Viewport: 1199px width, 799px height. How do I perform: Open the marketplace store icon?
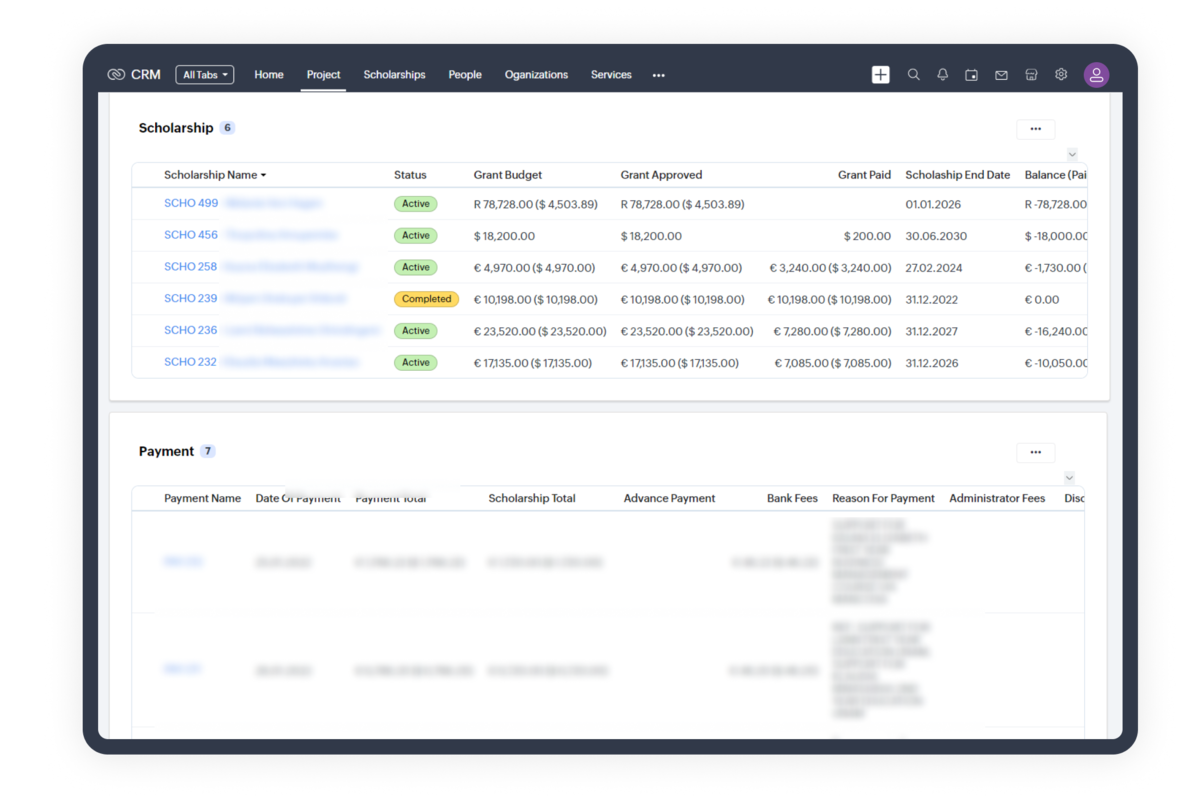coord(1031,75)
